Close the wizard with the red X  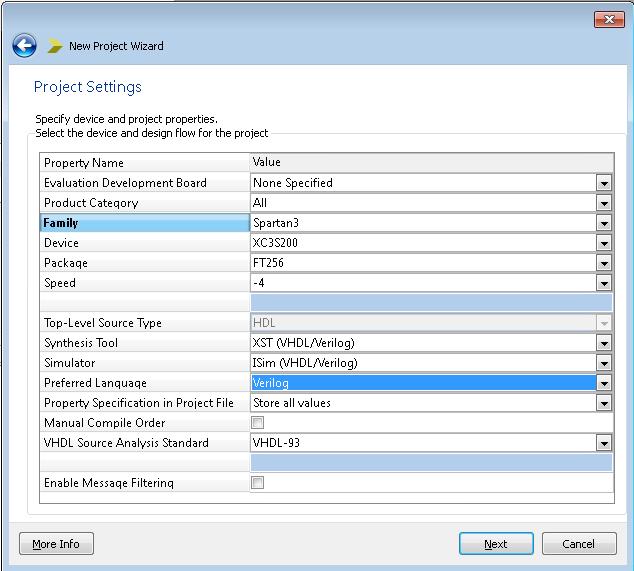pos(609,19)
